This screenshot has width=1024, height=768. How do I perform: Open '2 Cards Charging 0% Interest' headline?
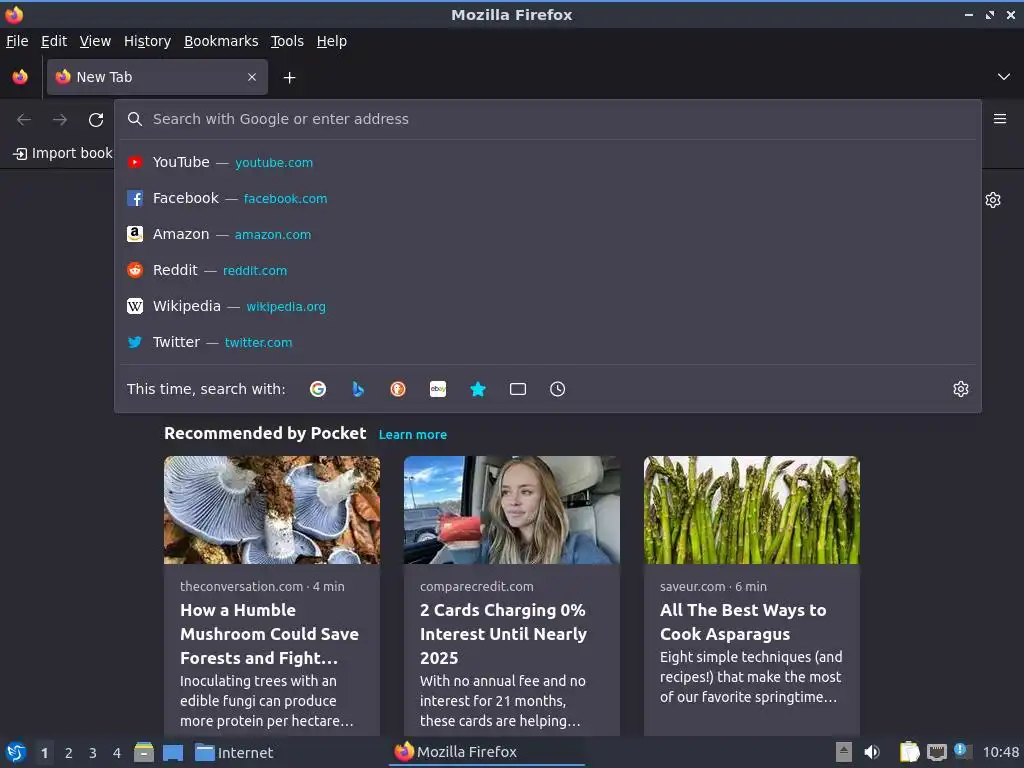(x=504, y=634)
